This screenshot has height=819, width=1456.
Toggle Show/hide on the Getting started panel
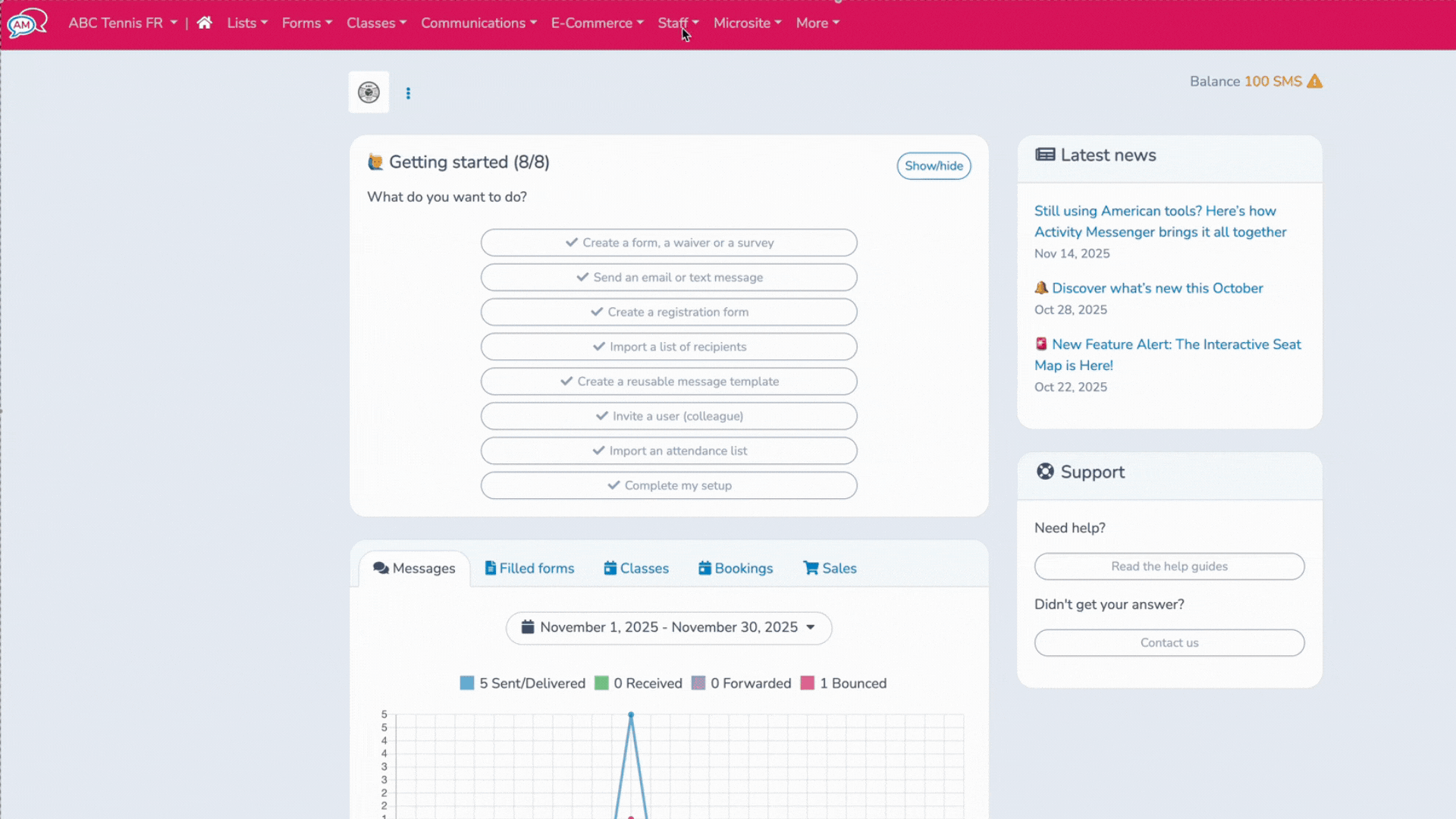pos(934,165)
